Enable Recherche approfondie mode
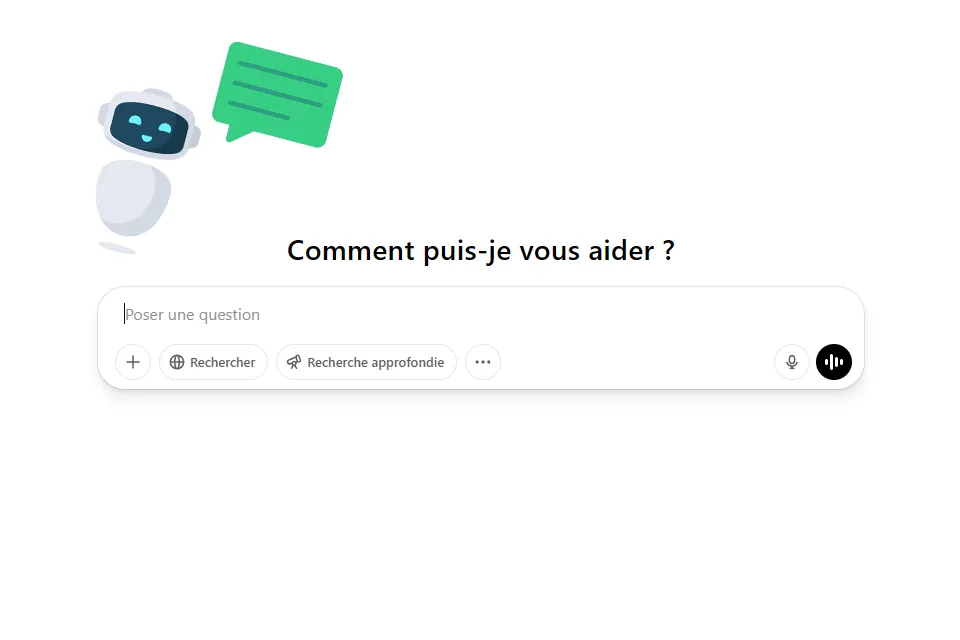 366,362
